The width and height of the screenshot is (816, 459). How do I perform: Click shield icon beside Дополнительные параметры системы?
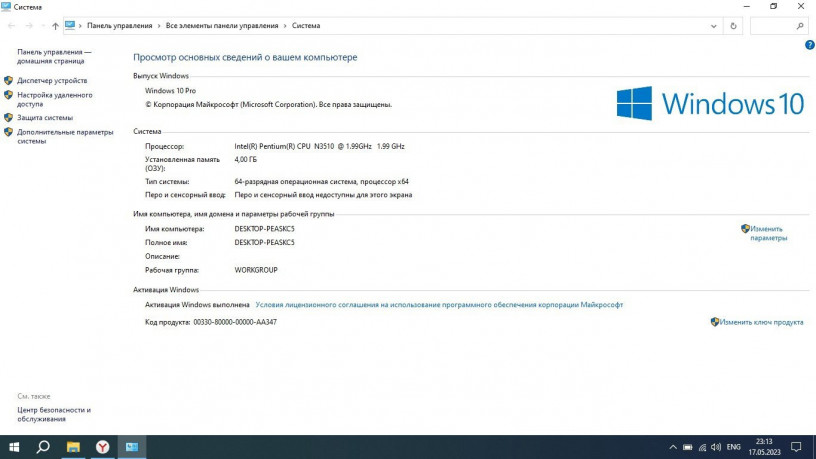(8, 132)
